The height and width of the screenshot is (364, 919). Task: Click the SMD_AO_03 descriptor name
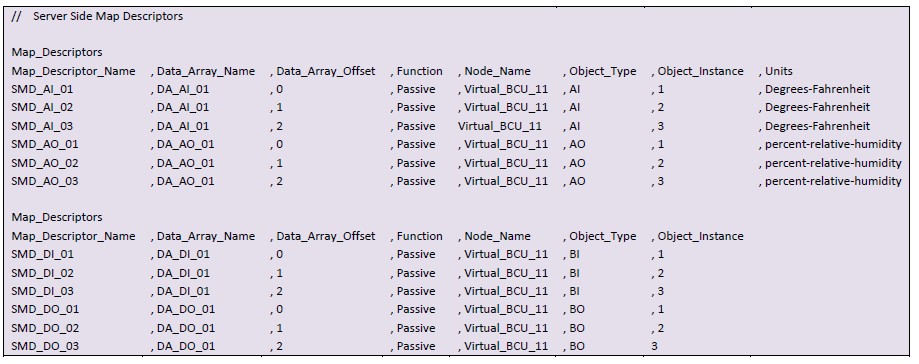coord(45,181)
